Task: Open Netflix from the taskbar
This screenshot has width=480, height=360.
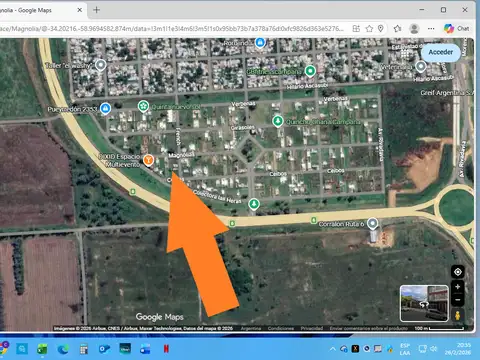Action: (166, 349)
